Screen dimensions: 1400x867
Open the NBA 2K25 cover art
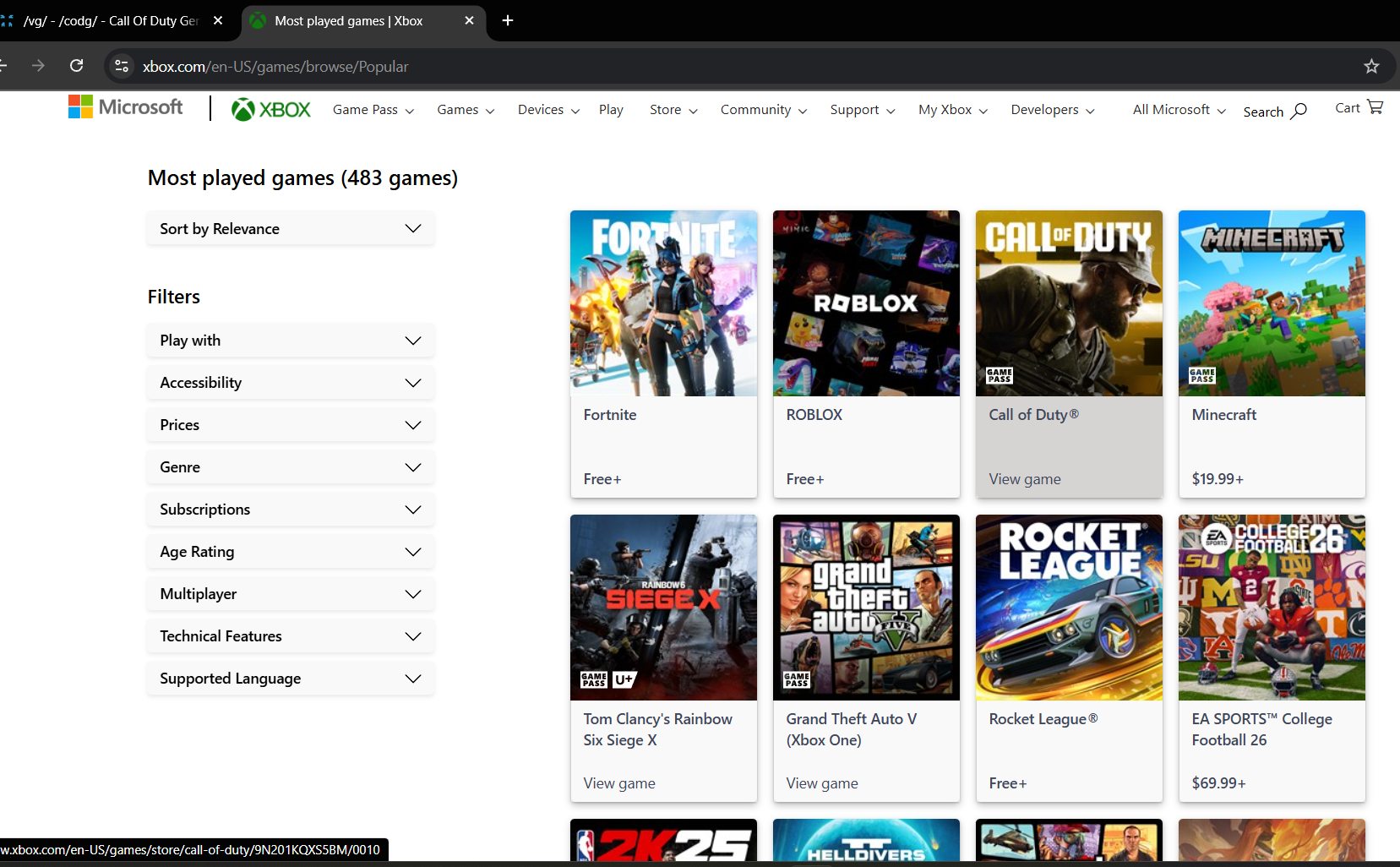[x=663, y=840]
